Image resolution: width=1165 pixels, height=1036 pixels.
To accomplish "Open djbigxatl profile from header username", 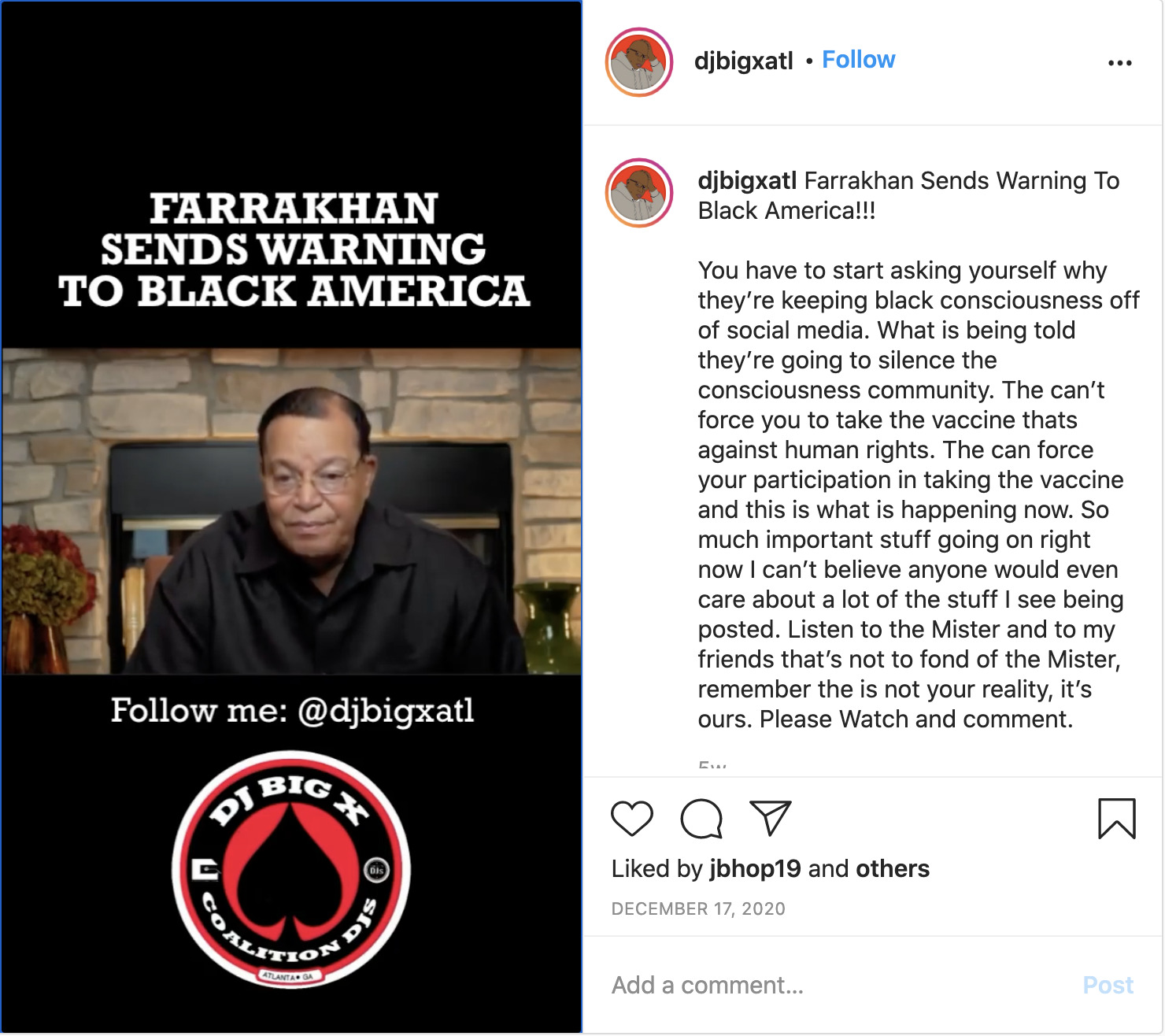I will pyautogui.click(x=744, y=61).
